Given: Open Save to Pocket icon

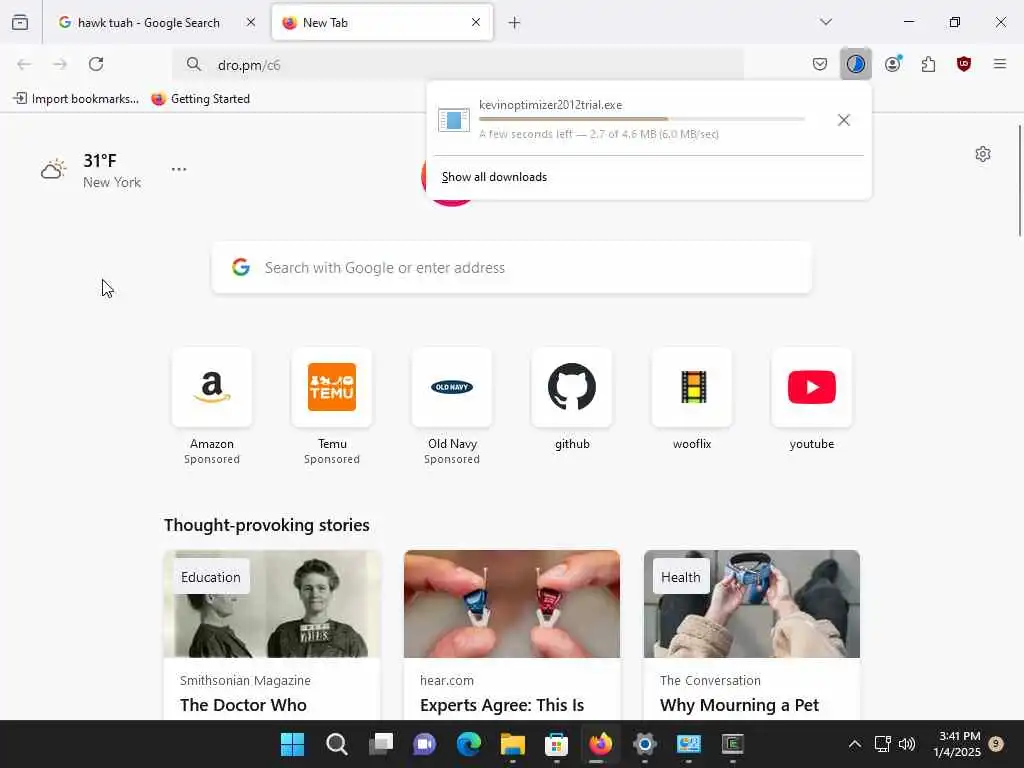Looking at the screenshot, I should pyautogui.click(x=820, y=64).
